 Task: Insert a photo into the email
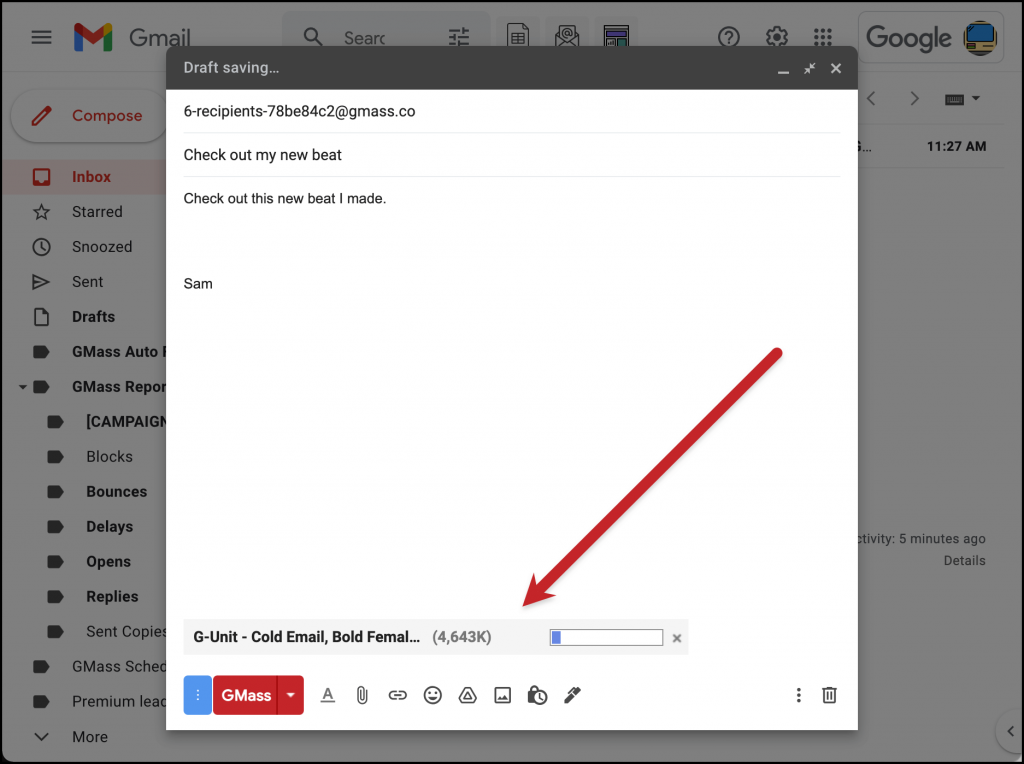click(x=502, y=695)
